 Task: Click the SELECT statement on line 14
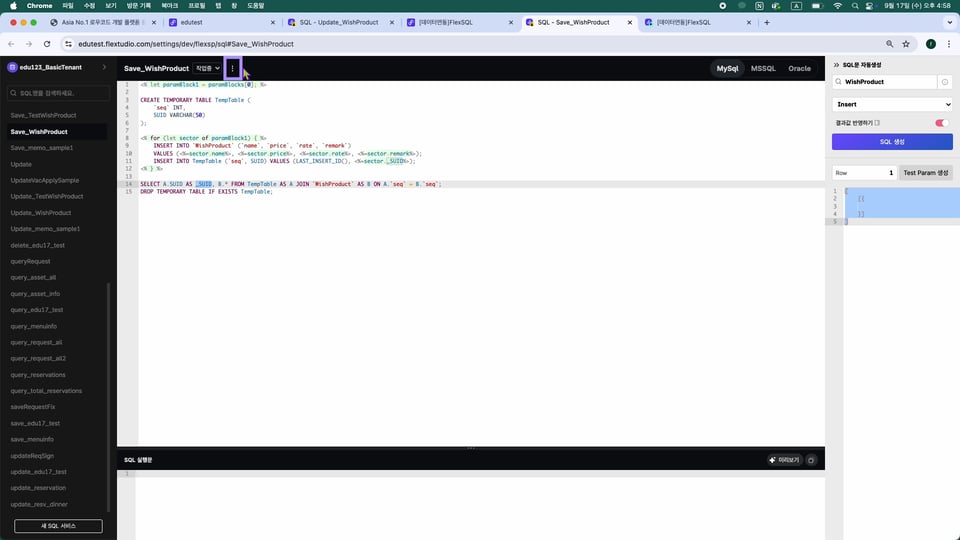click(291, 184)
